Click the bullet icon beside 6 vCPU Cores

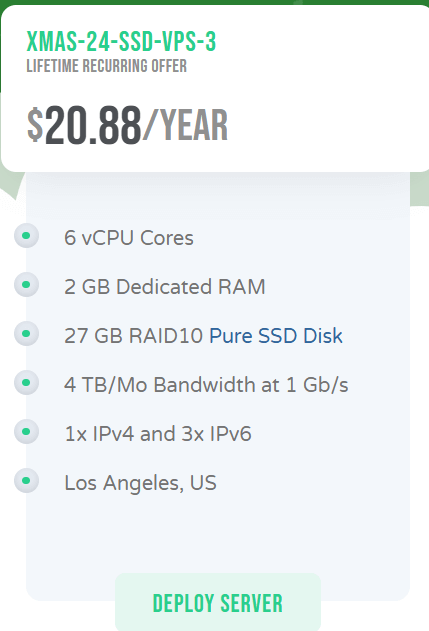[x=27, y=236]
